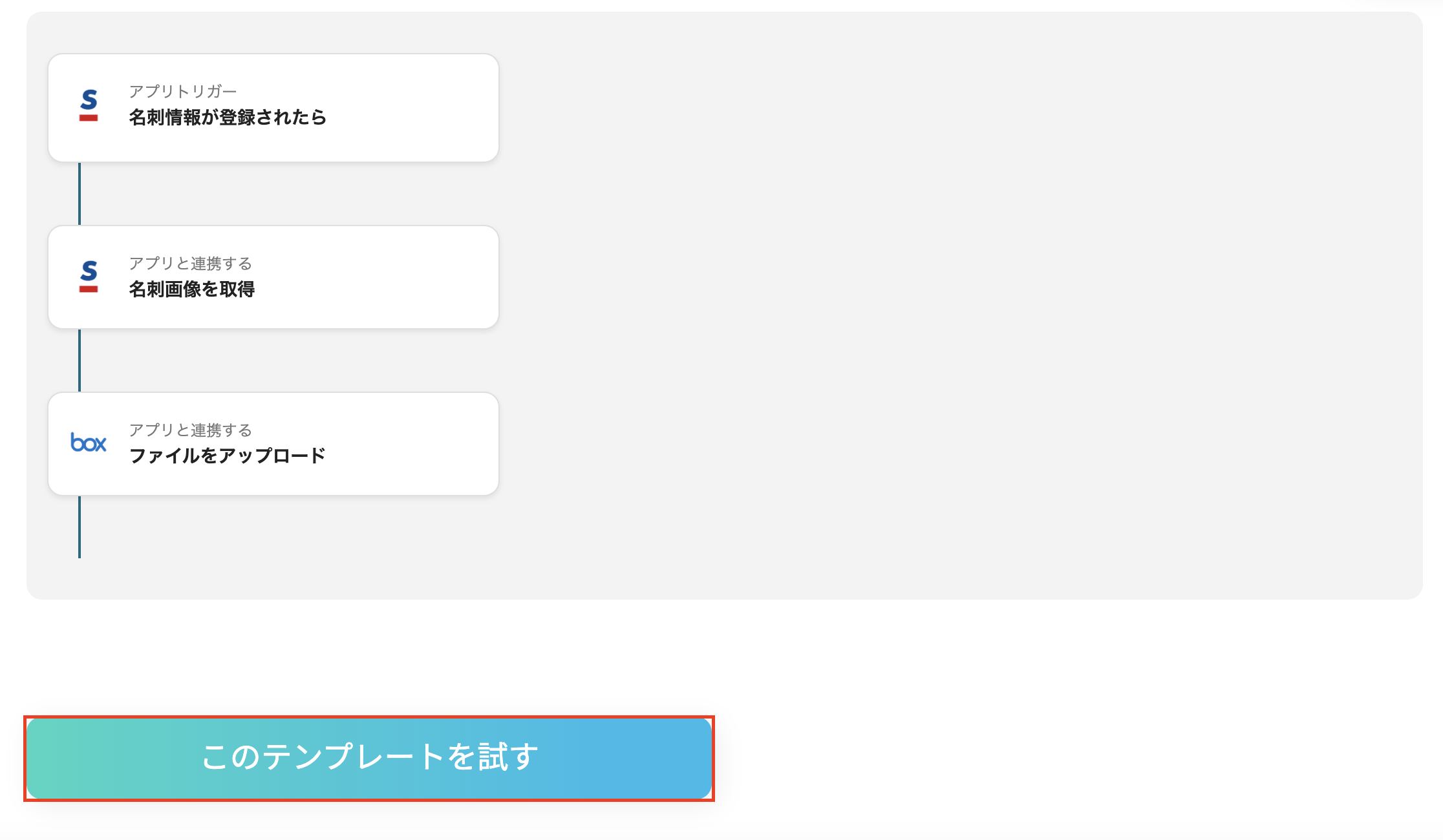The height and width of the screenshot is (840, 1443).
Task: Select the Sansan icon on the trigger card
Action: point(88,105)
